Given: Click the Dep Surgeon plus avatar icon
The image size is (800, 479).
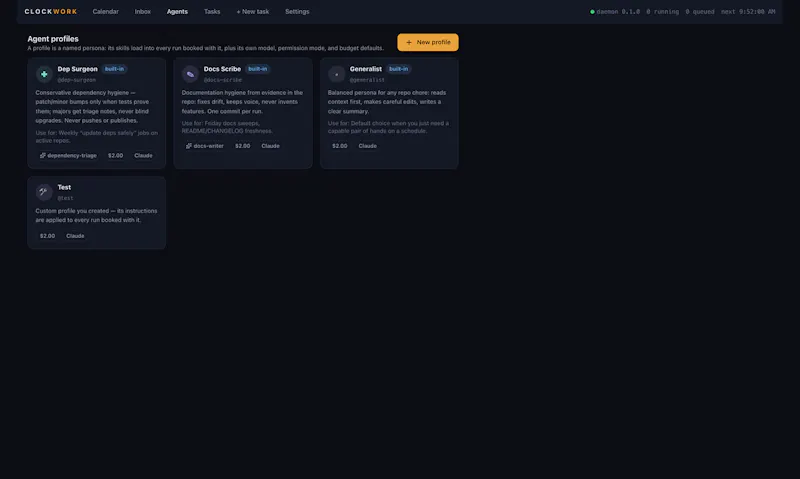Looking at the screenshot, I should point(44,74).
